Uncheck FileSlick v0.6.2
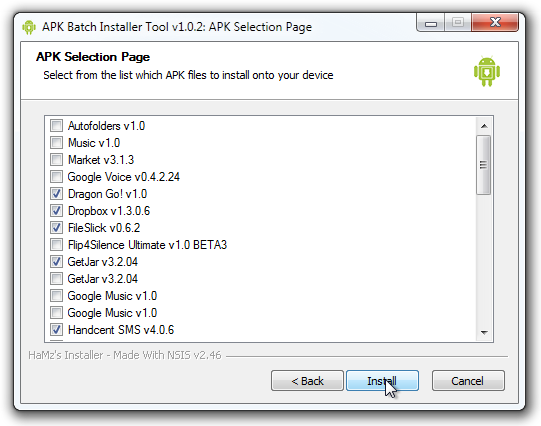This screenshot has width=541, height=426. click(x=56, y=227)
